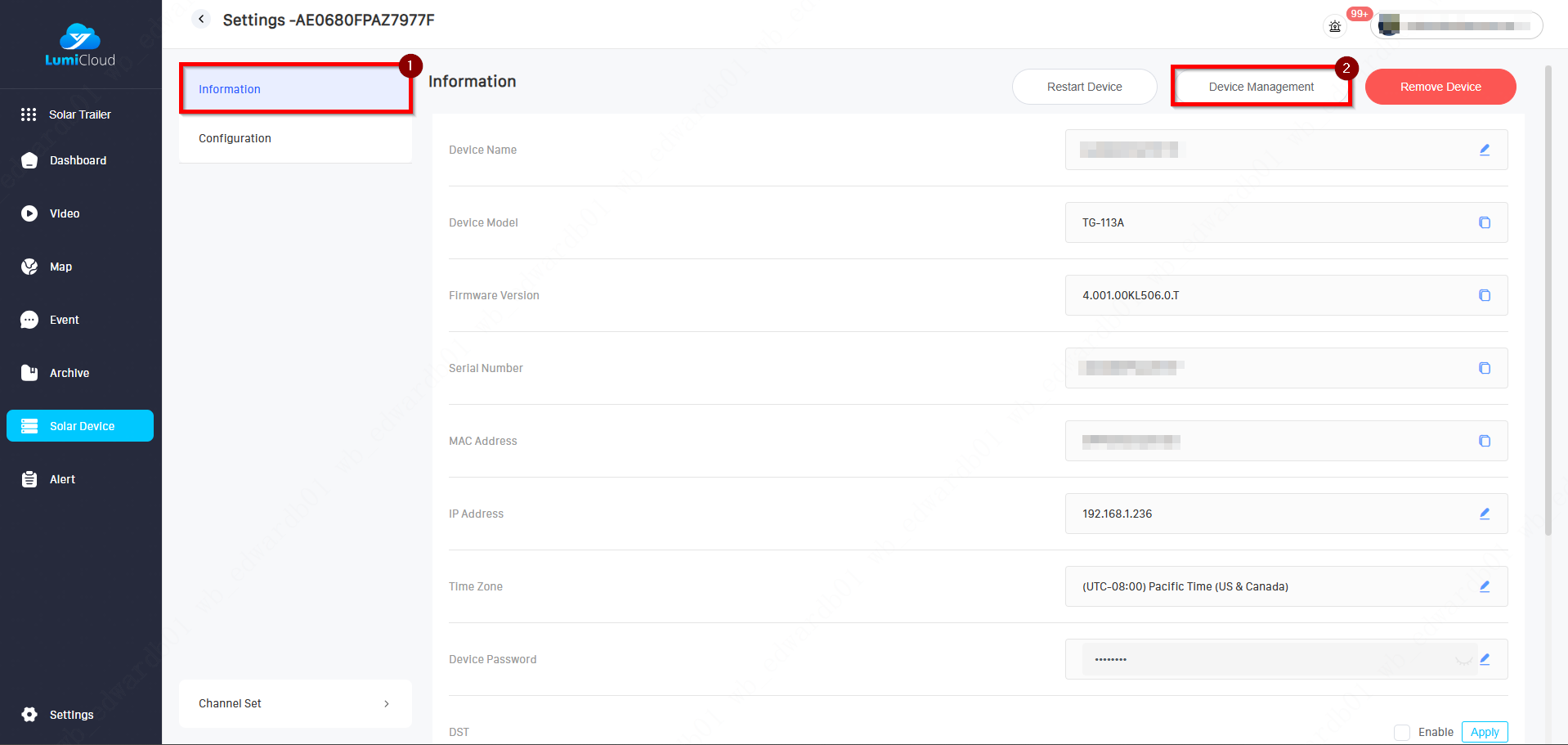
Task: Open Dashboard from the sidebar
Action: [x=78, y=160]
